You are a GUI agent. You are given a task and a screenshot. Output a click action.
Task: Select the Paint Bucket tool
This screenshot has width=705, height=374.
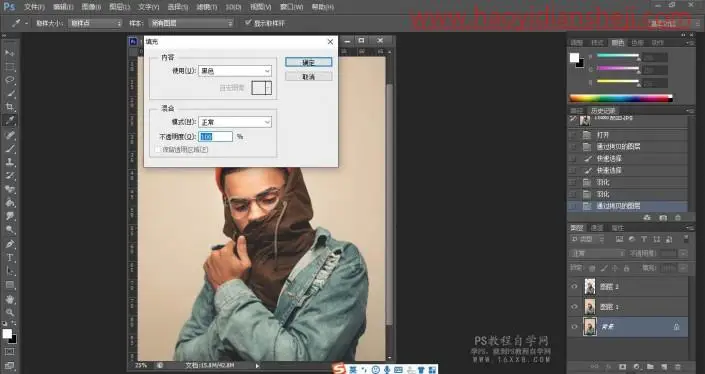(x=9, y=203)
